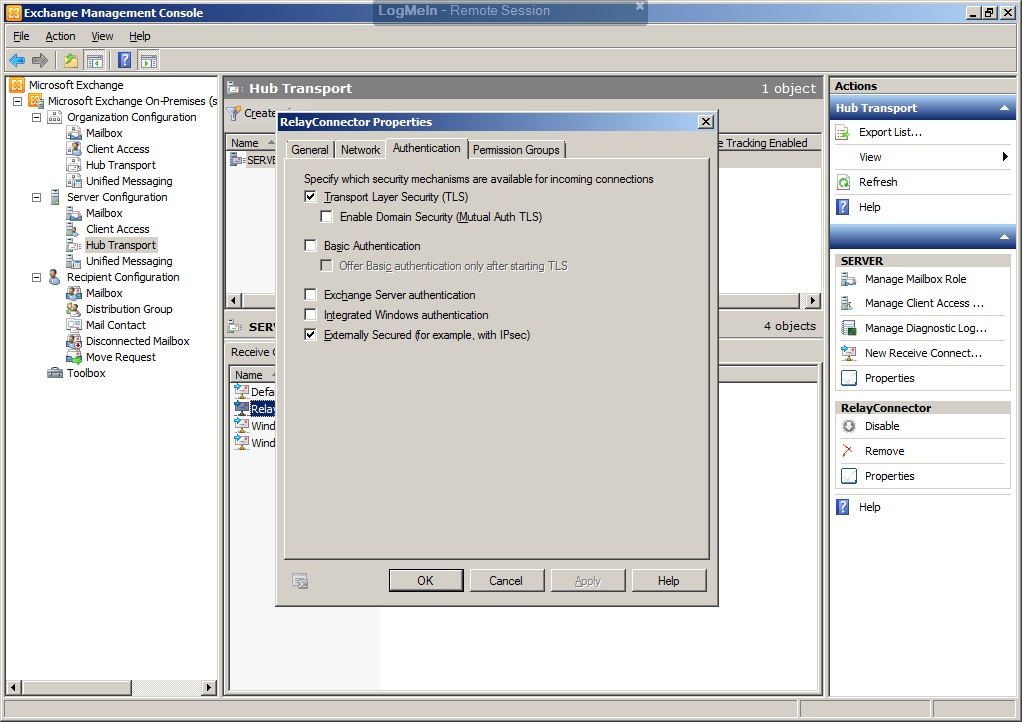Collapse the Microsoft Exchange On-Premises node

18,102
